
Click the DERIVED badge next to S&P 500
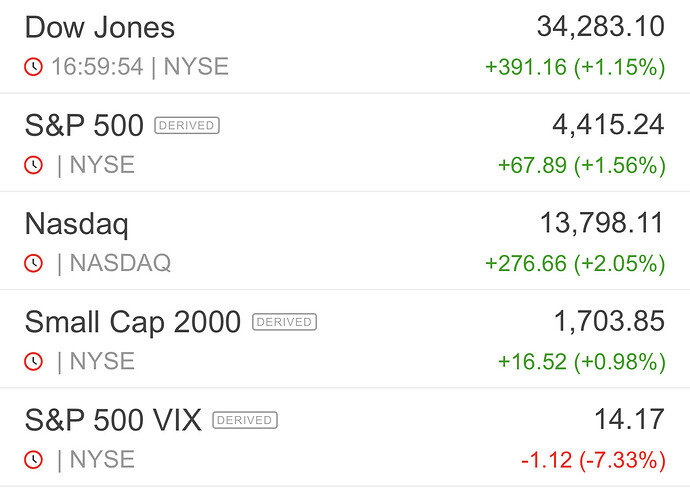[187, 126]
